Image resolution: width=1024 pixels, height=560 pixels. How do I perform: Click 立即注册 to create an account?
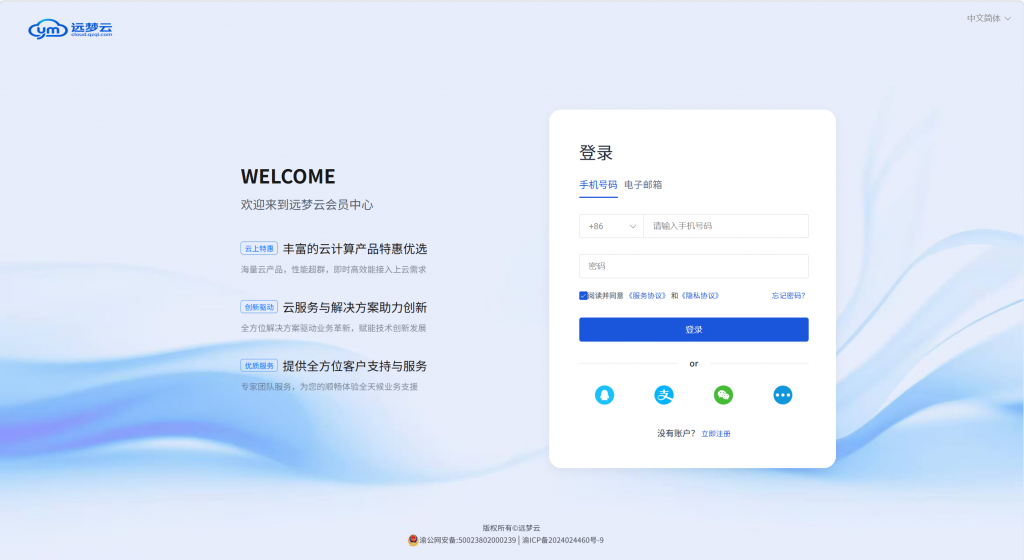tap(716, 434)
